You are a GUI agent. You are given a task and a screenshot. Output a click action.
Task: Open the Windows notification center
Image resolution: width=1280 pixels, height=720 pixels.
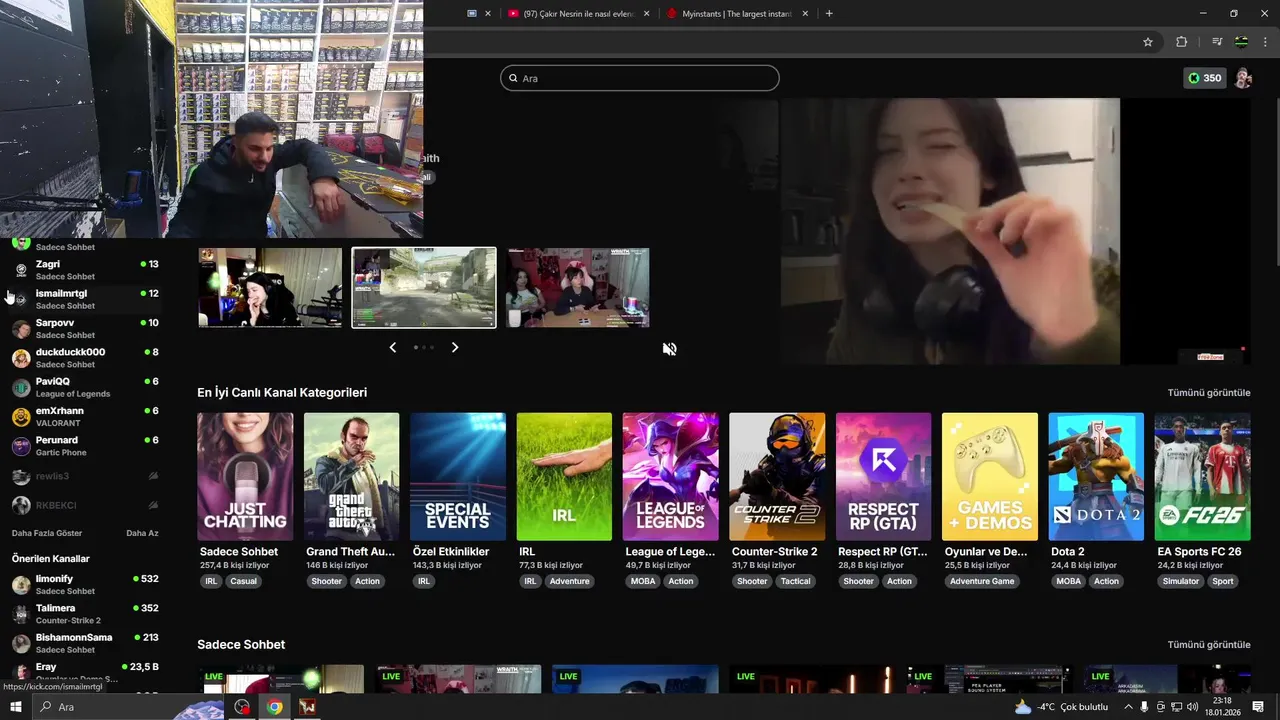tap(1258, 707)
